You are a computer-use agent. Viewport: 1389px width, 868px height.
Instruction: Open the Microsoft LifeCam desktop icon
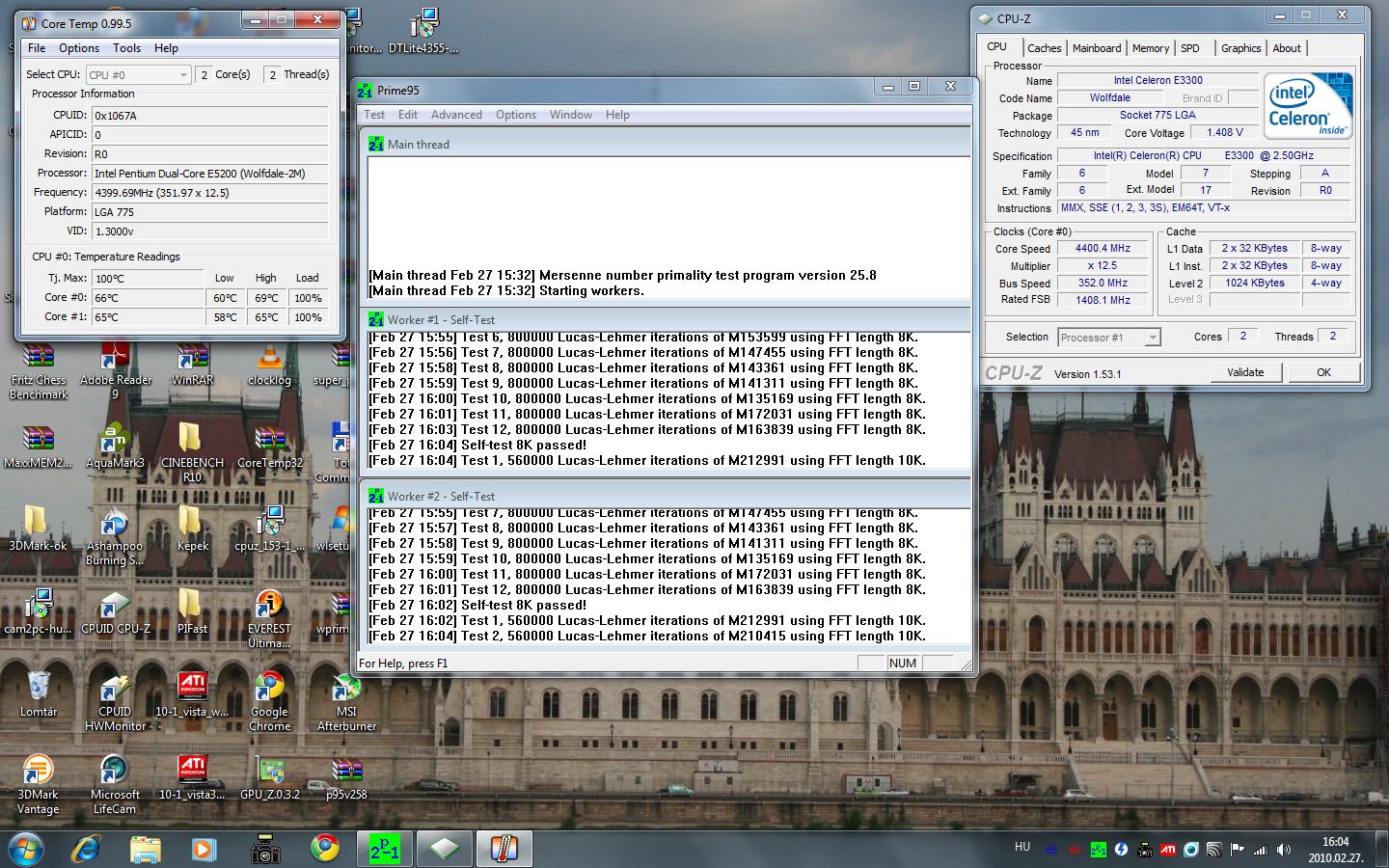click(115, 786)
